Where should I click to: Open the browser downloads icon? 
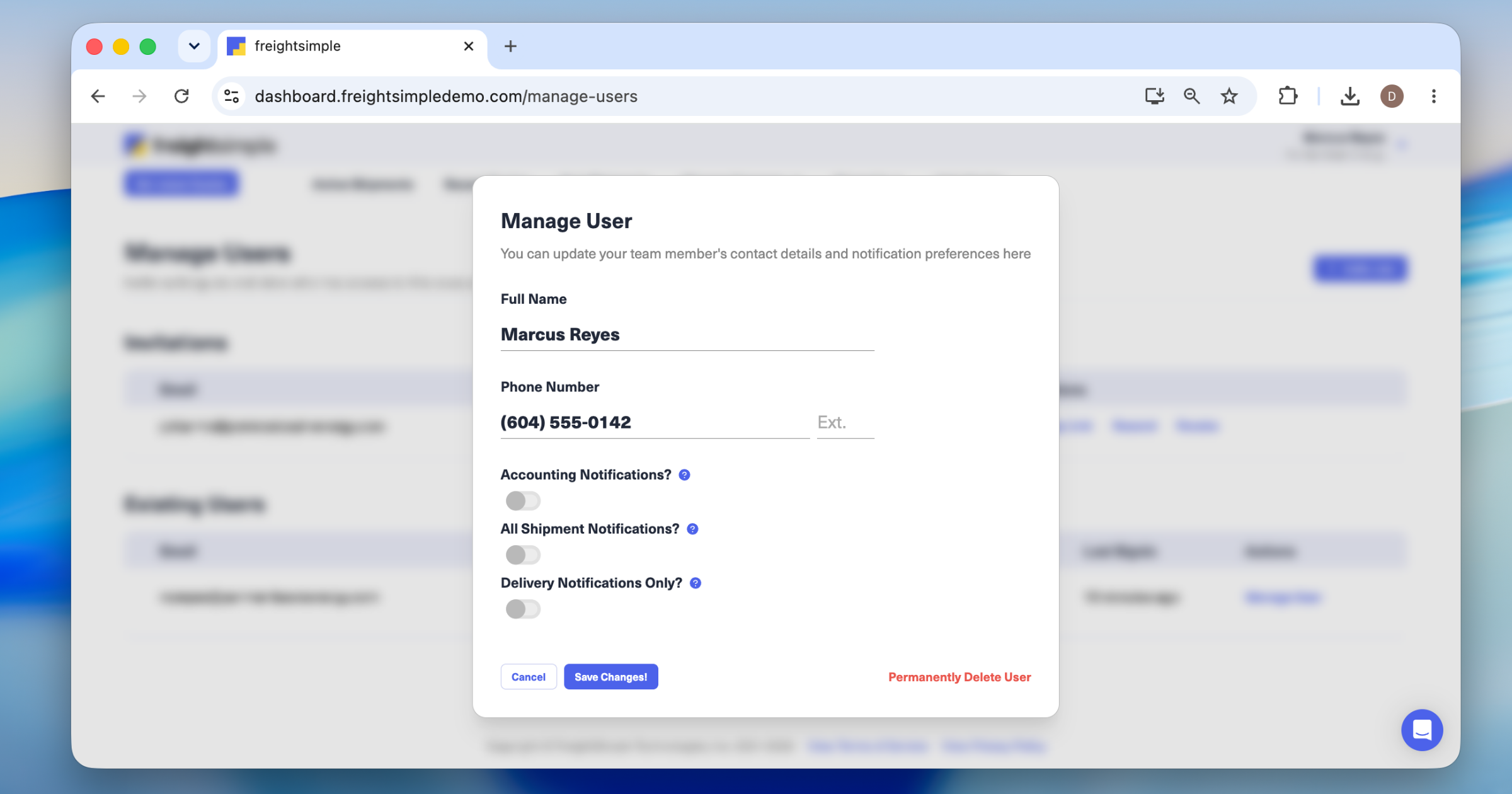coord(1349,96)
